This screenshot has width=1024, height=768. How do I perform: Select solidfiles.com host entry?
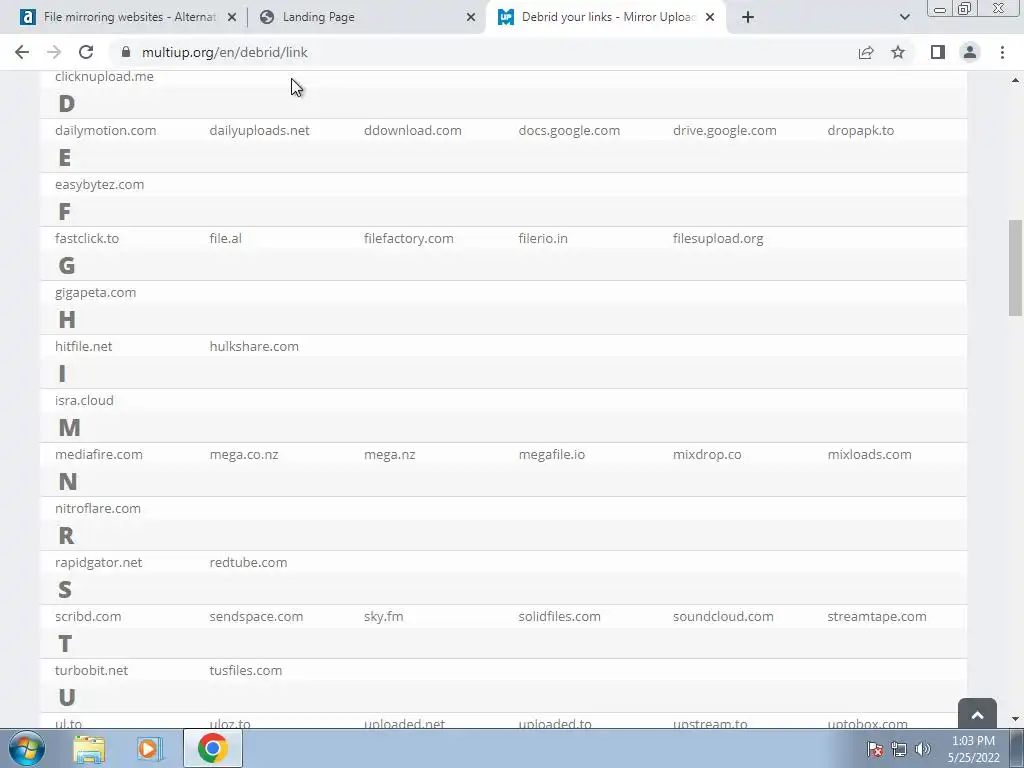tap(560, 616)
